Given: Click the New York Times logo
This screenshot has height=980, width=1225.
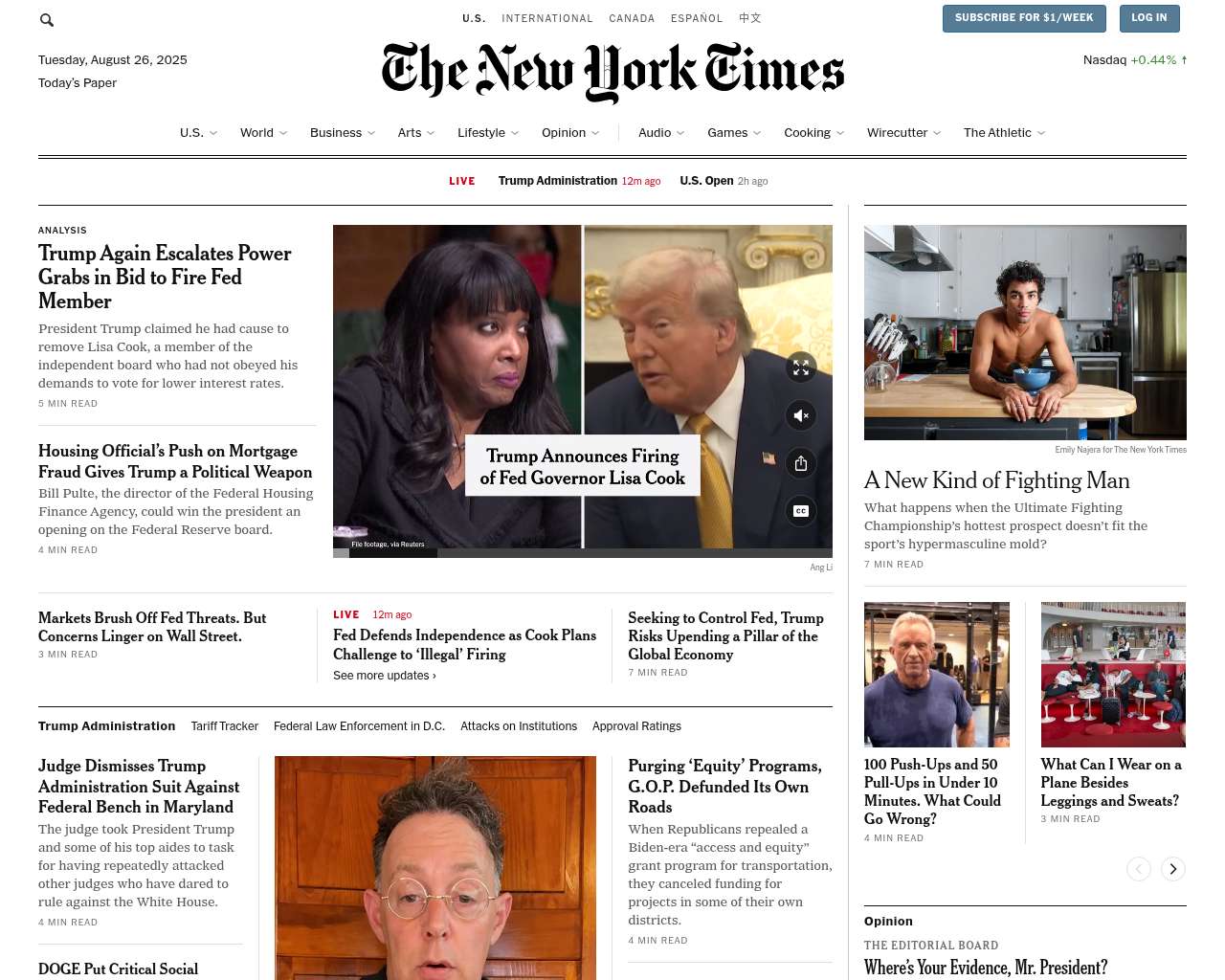Looking at the screenshot, I should 612,72.
